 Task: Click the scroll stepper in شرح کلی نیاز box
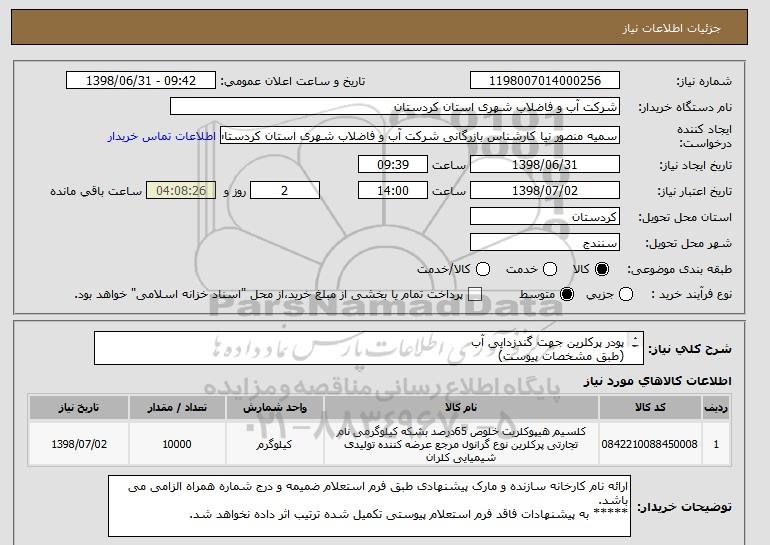point(635,342)
